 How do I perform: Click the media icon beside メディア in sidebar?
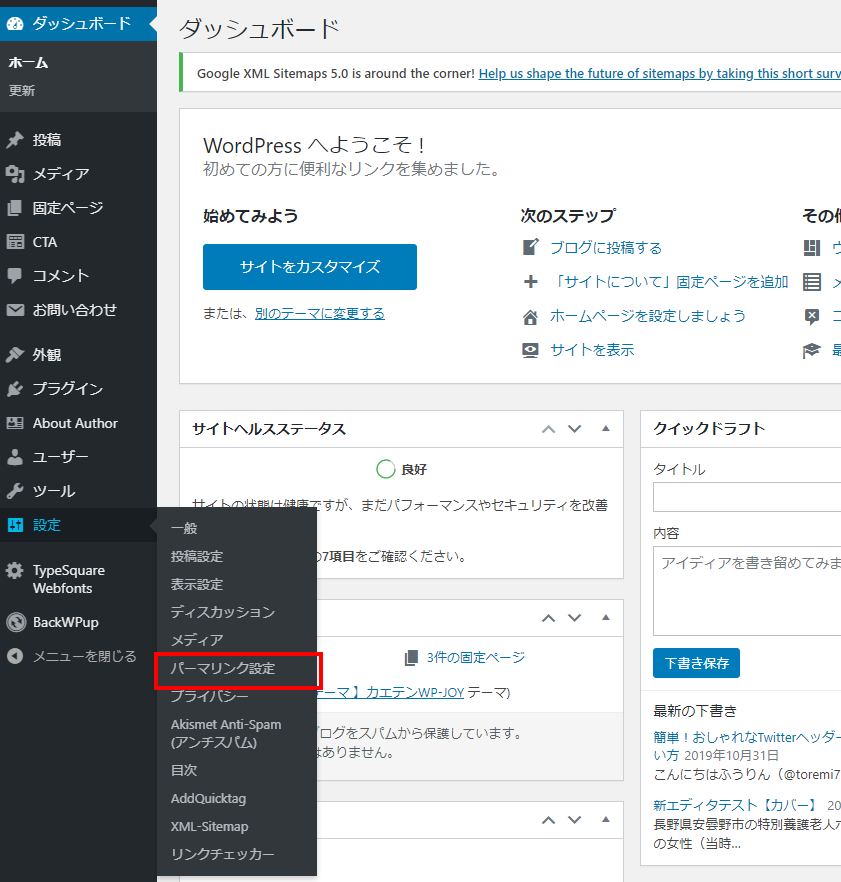15,174
